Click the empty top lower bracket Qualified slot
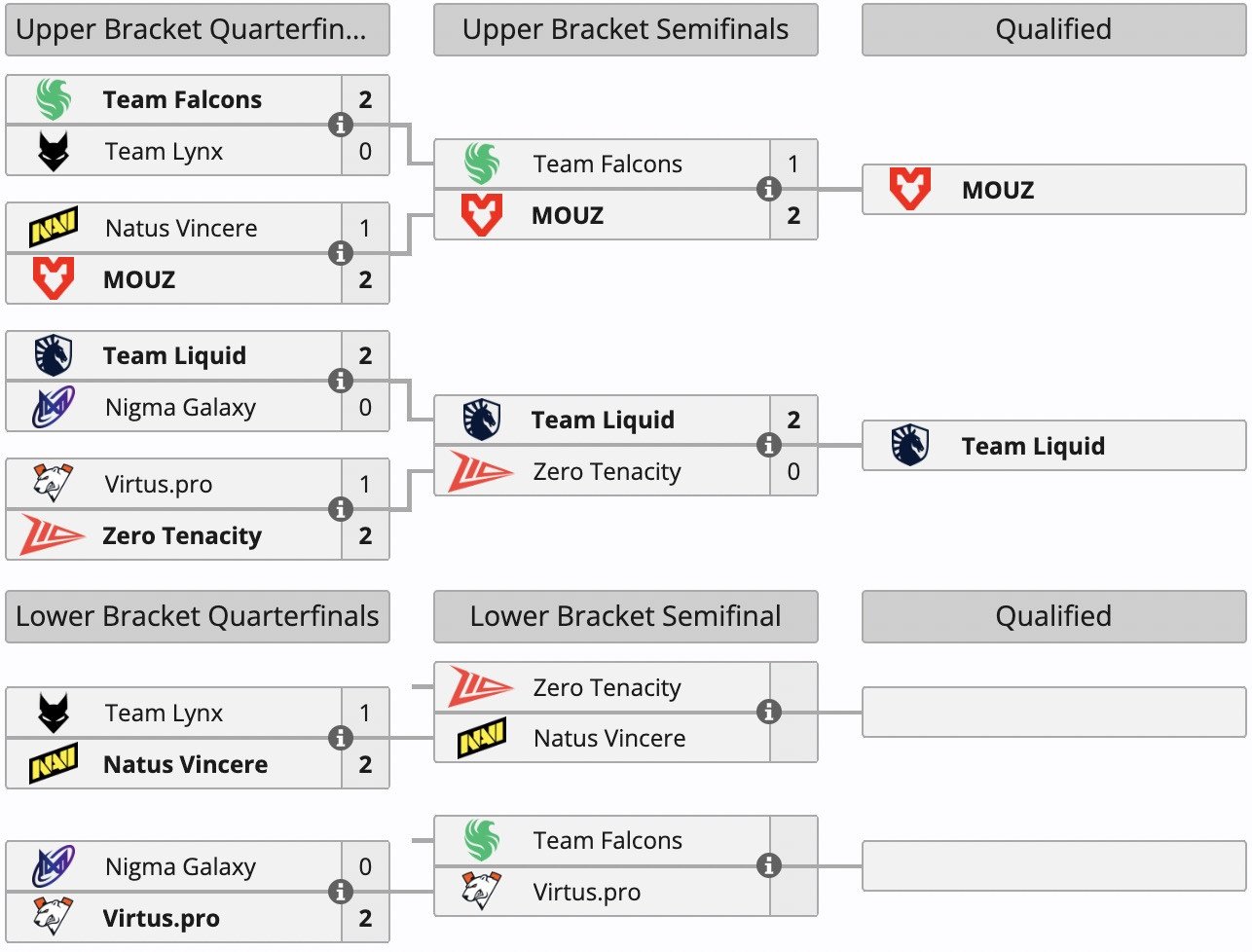The width and height of the screenshot is (1252, 952). (x=1053, y=713)
